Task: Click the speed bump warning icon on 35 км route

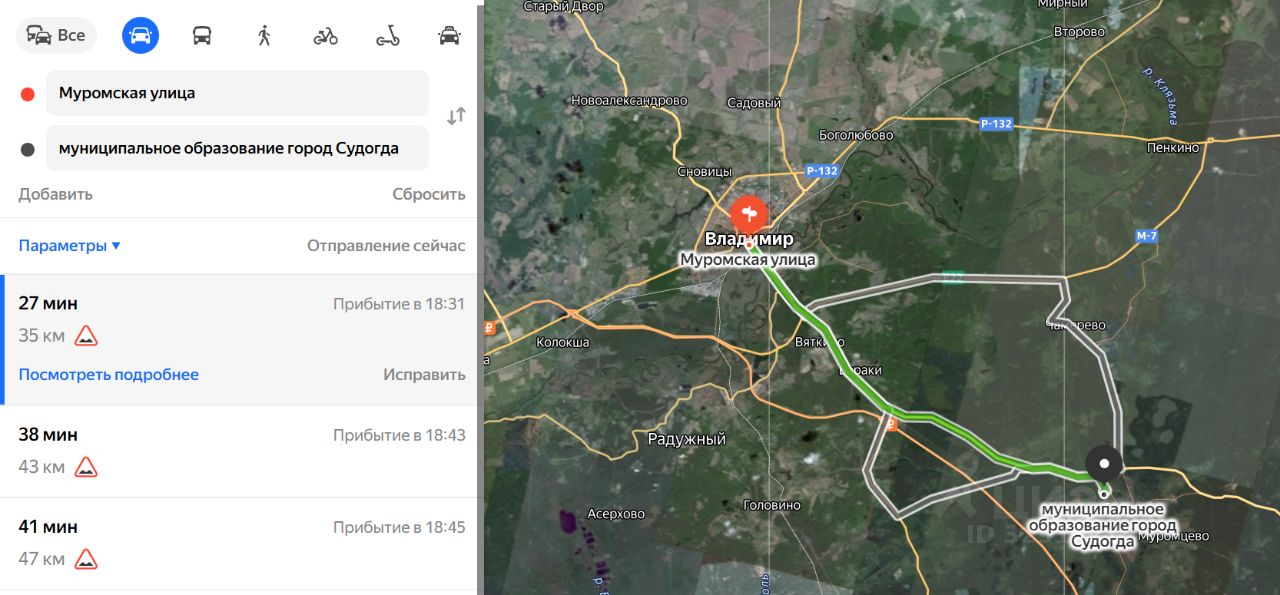Action: pos(86,336)
